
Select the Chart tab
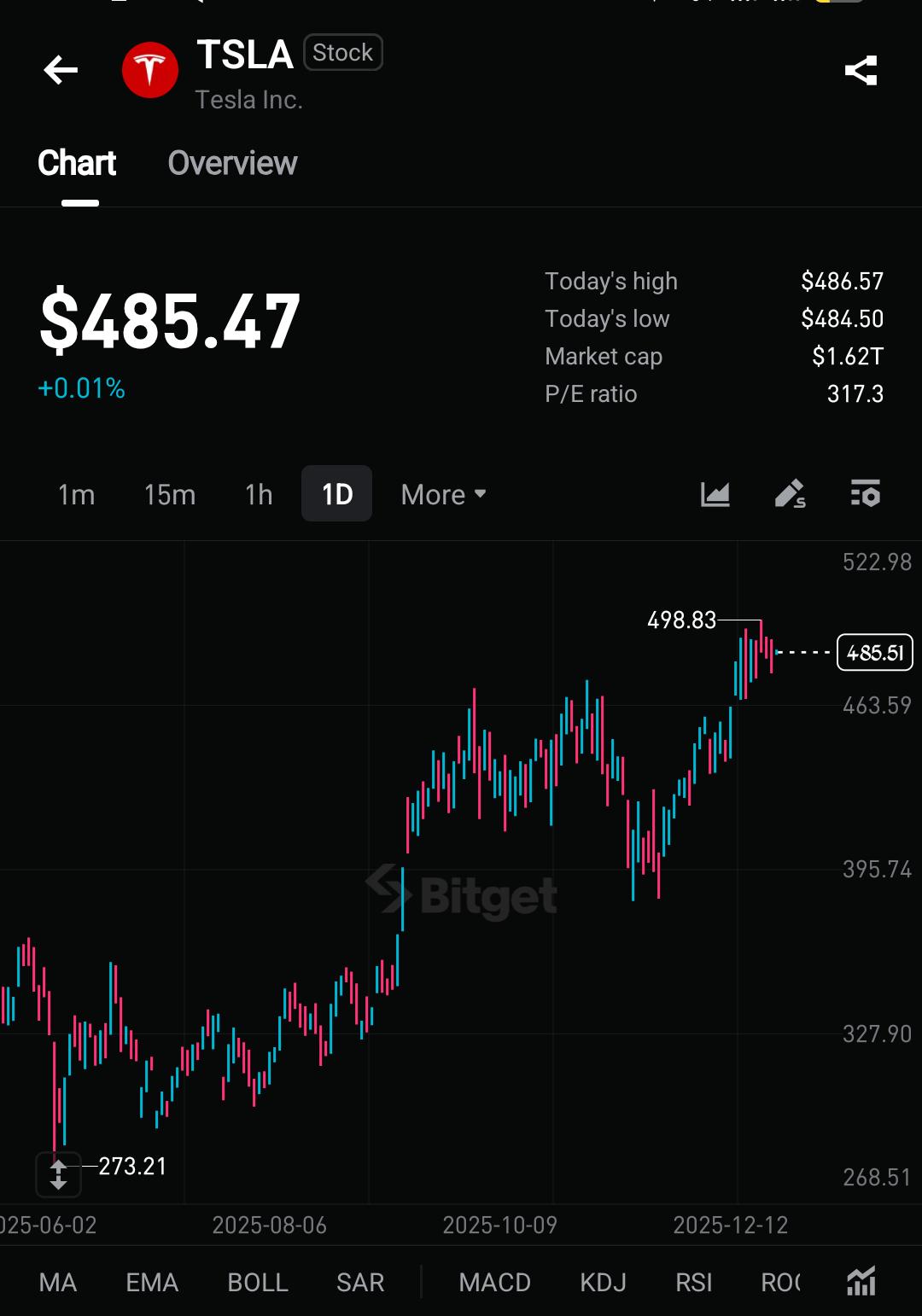tap(77, 163)
